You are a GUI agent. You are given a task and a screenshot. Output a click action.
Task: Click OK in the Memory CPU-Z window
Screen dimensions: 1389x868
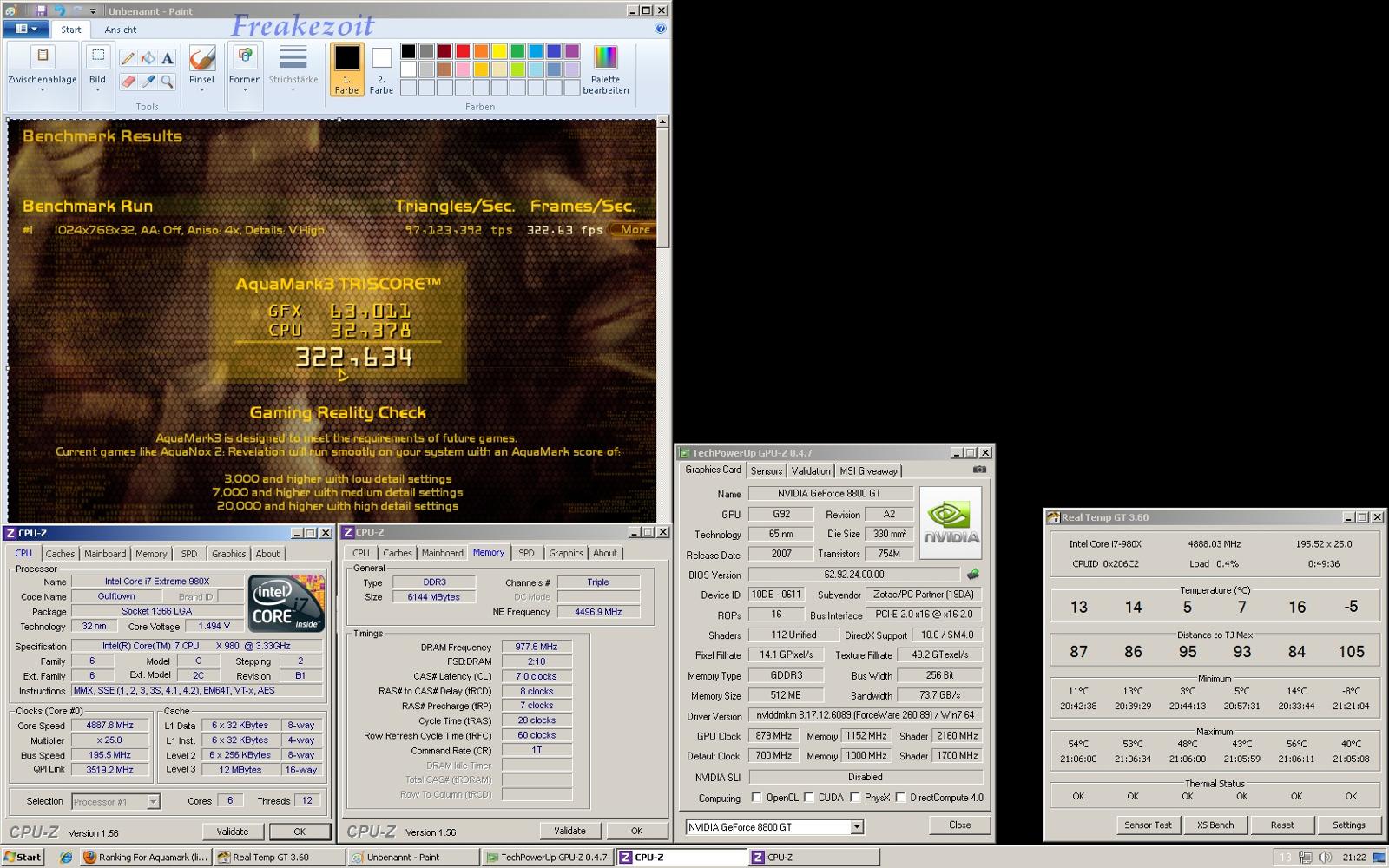(636, 831)
